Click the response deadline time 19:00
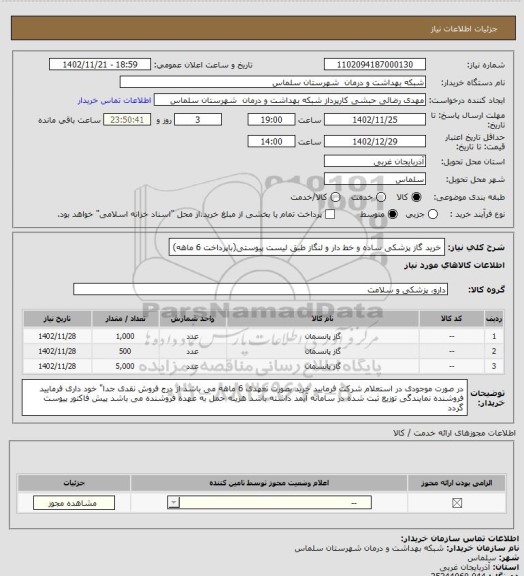Screen dimensions: 524x576 272,120
